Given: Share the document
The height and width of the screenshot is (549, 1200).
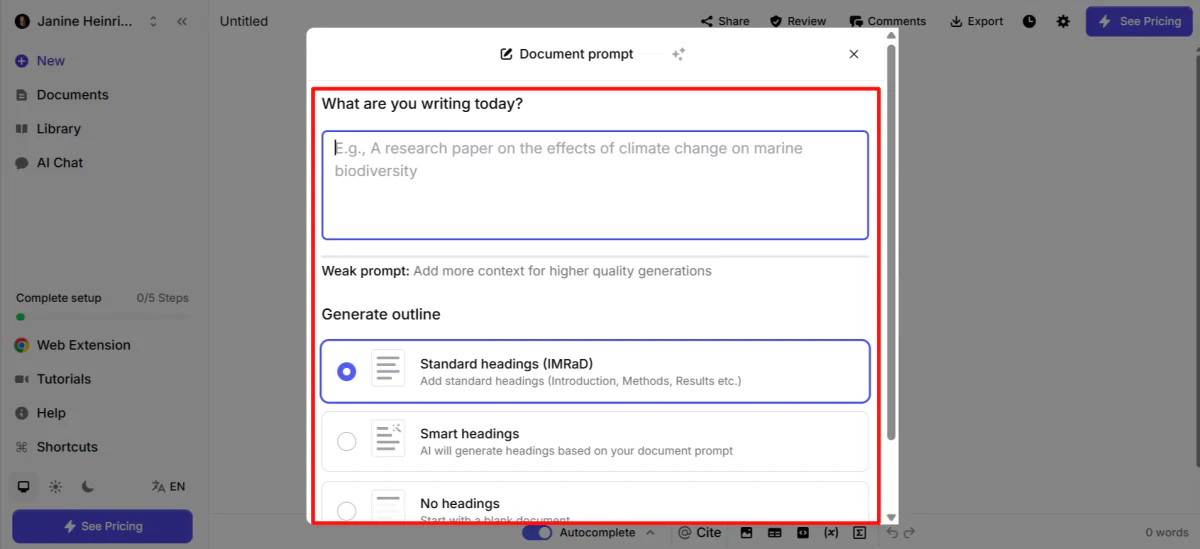Looking at the screenshot, I should tap(725, 21).
